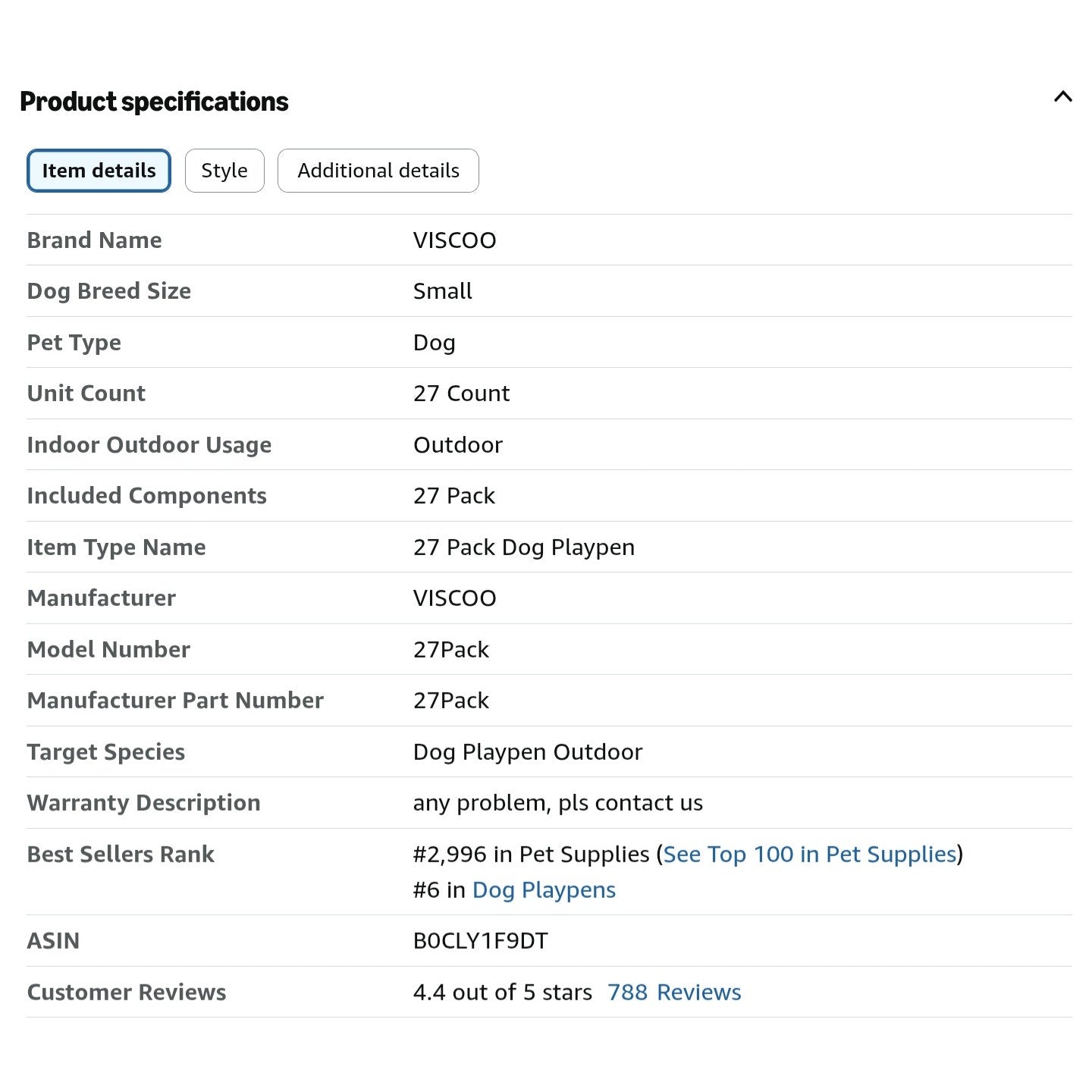
Task: Click the Product specifications heading
Action: coord(154,102)
